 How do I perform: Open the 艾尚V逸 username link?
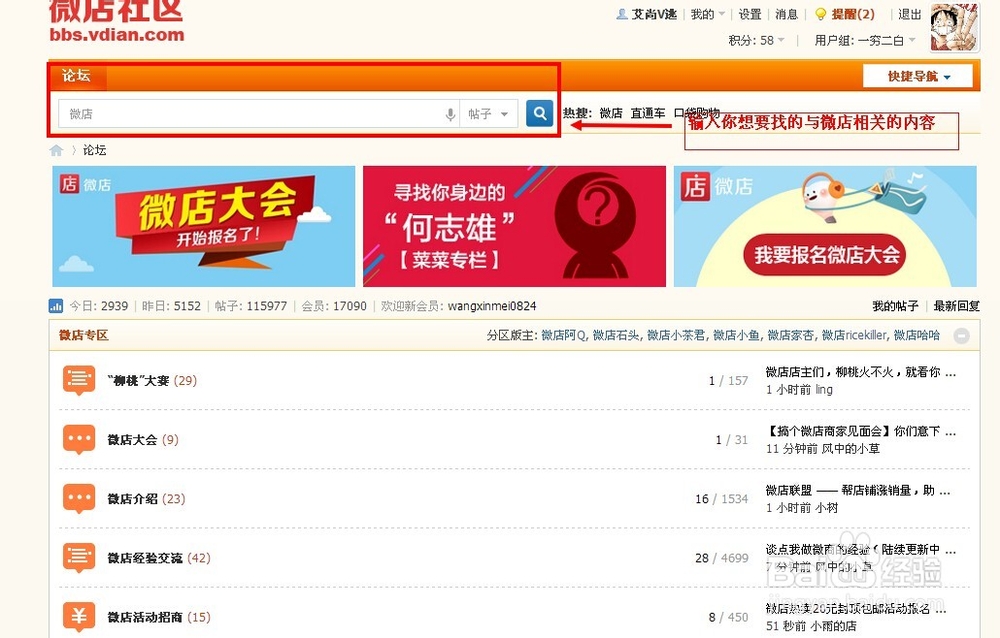(x=654, y=14)
